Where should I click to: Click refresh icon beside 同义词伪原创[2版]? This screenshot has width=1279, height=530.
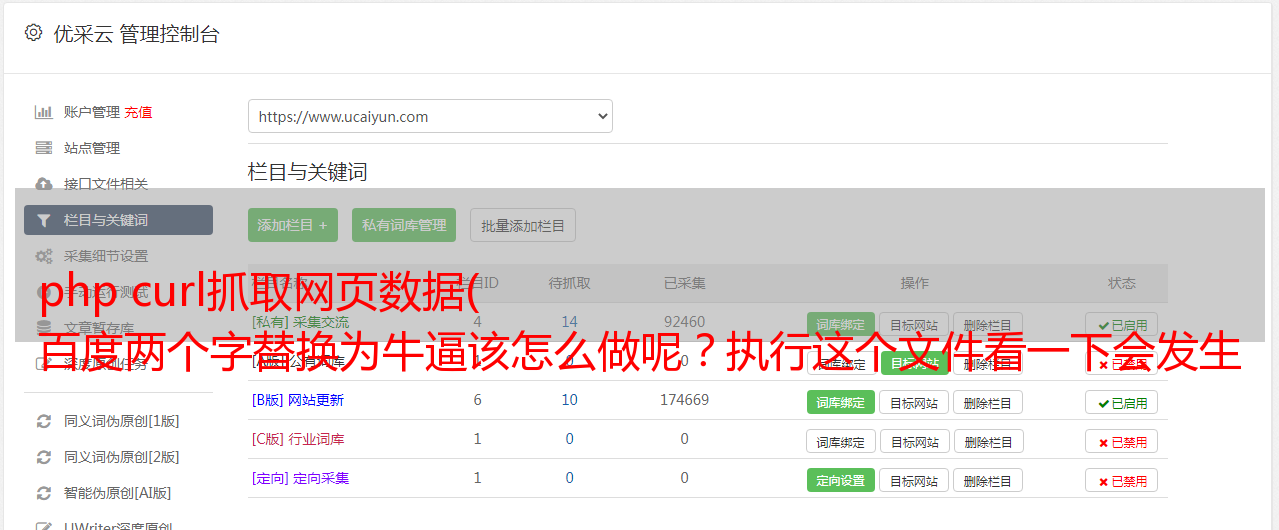coord(44,457)
